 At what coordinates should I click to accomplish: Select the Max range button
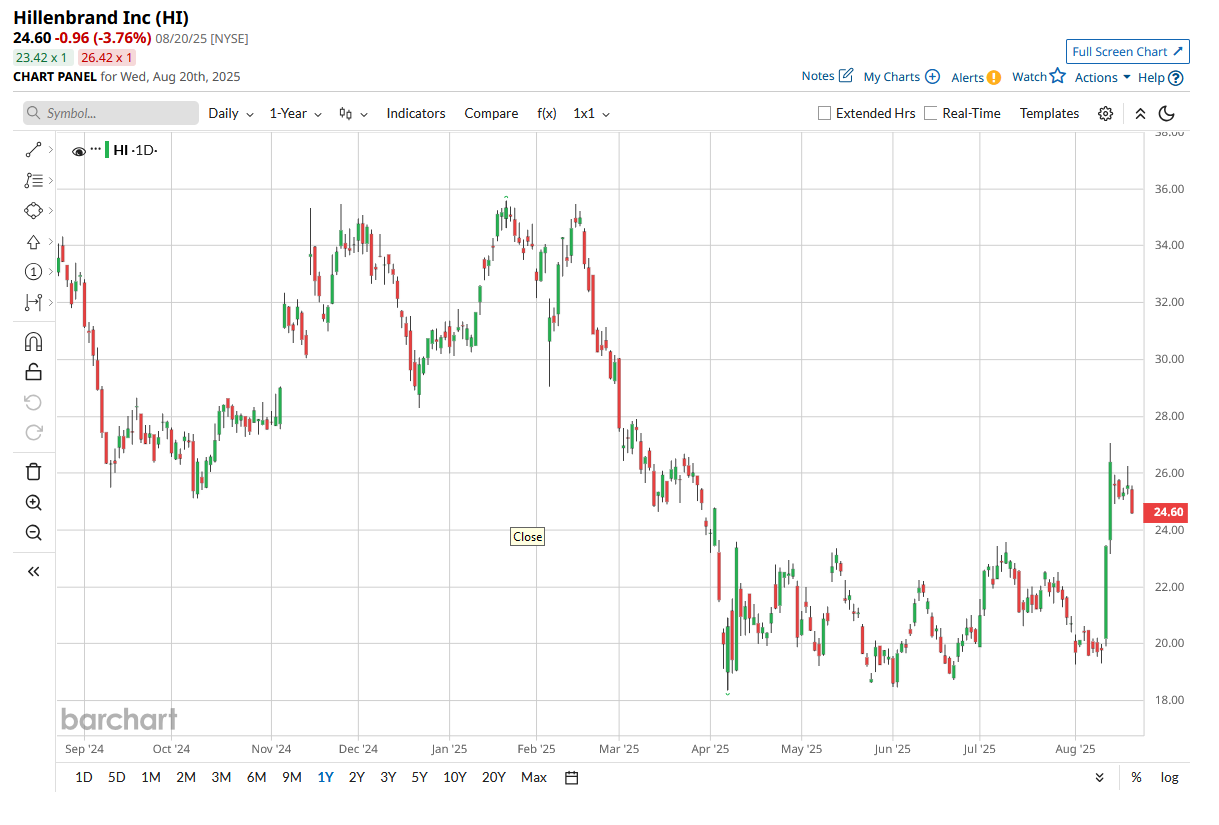click(x=534, y=777)
